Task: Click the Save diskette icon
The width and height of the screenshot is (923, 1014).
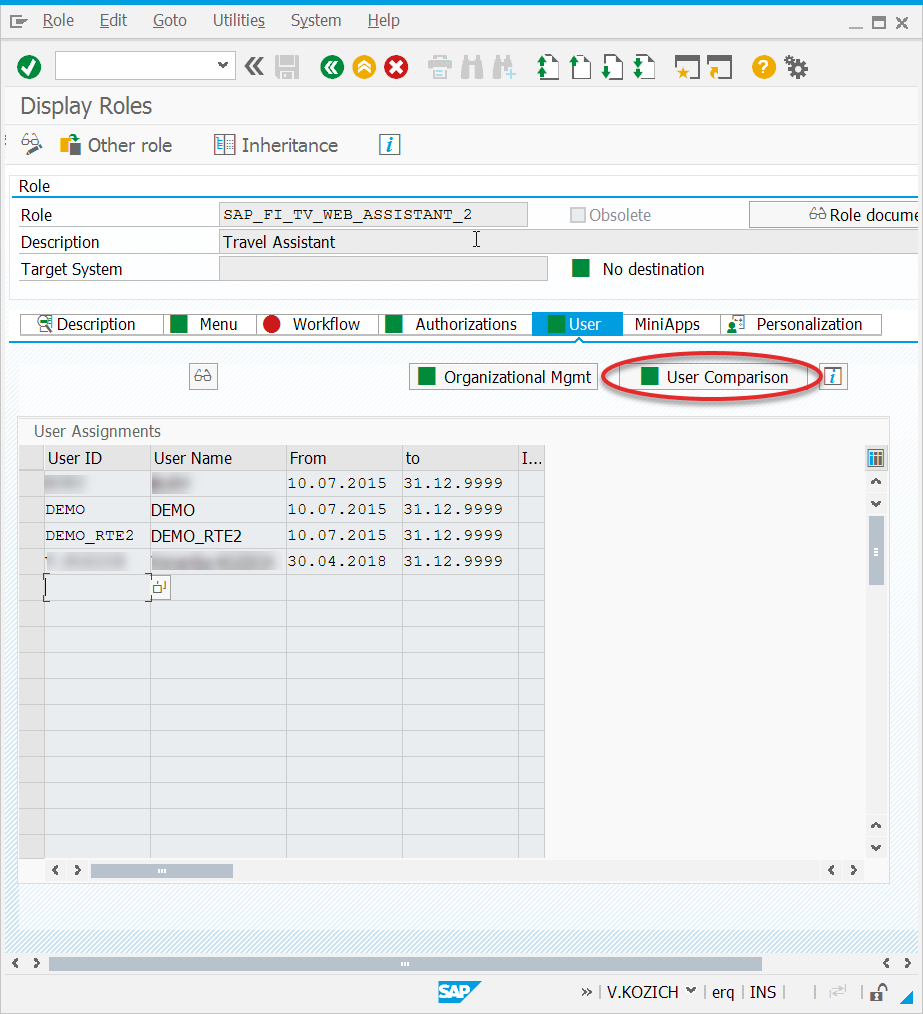Action: pyautogui.click(x=287, y=67)
